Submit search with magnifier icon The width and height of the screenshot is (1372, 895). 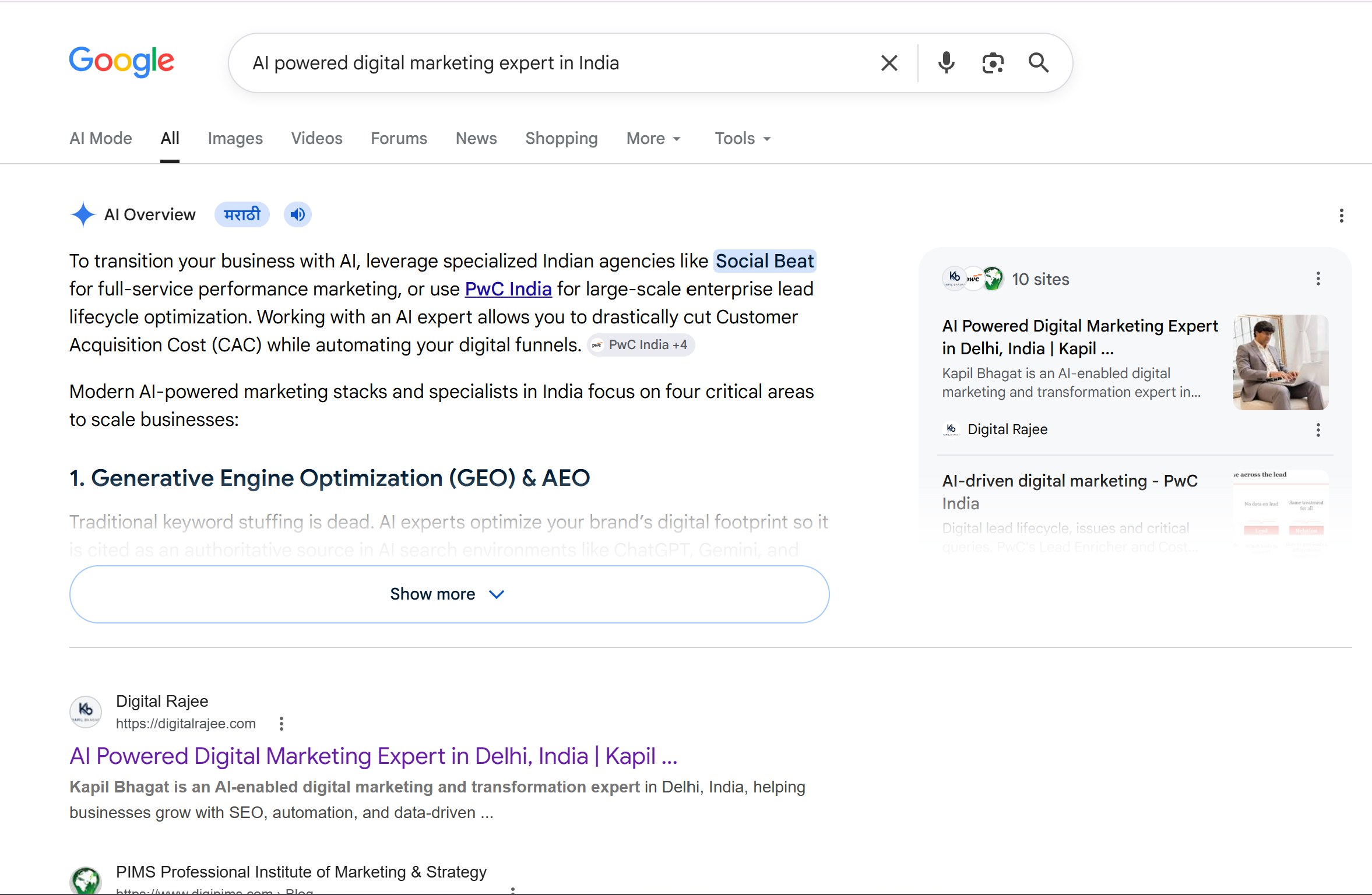1039,63
